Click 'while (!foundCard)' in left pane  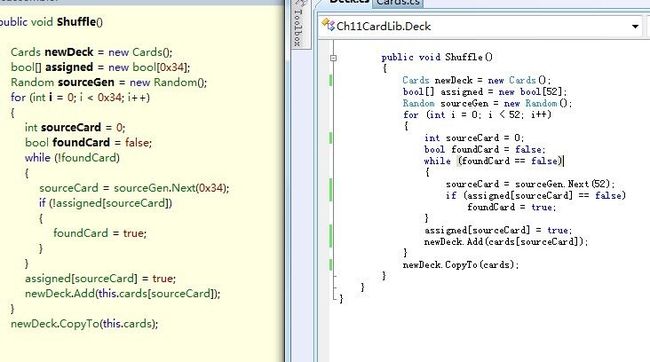click(72, 158)
